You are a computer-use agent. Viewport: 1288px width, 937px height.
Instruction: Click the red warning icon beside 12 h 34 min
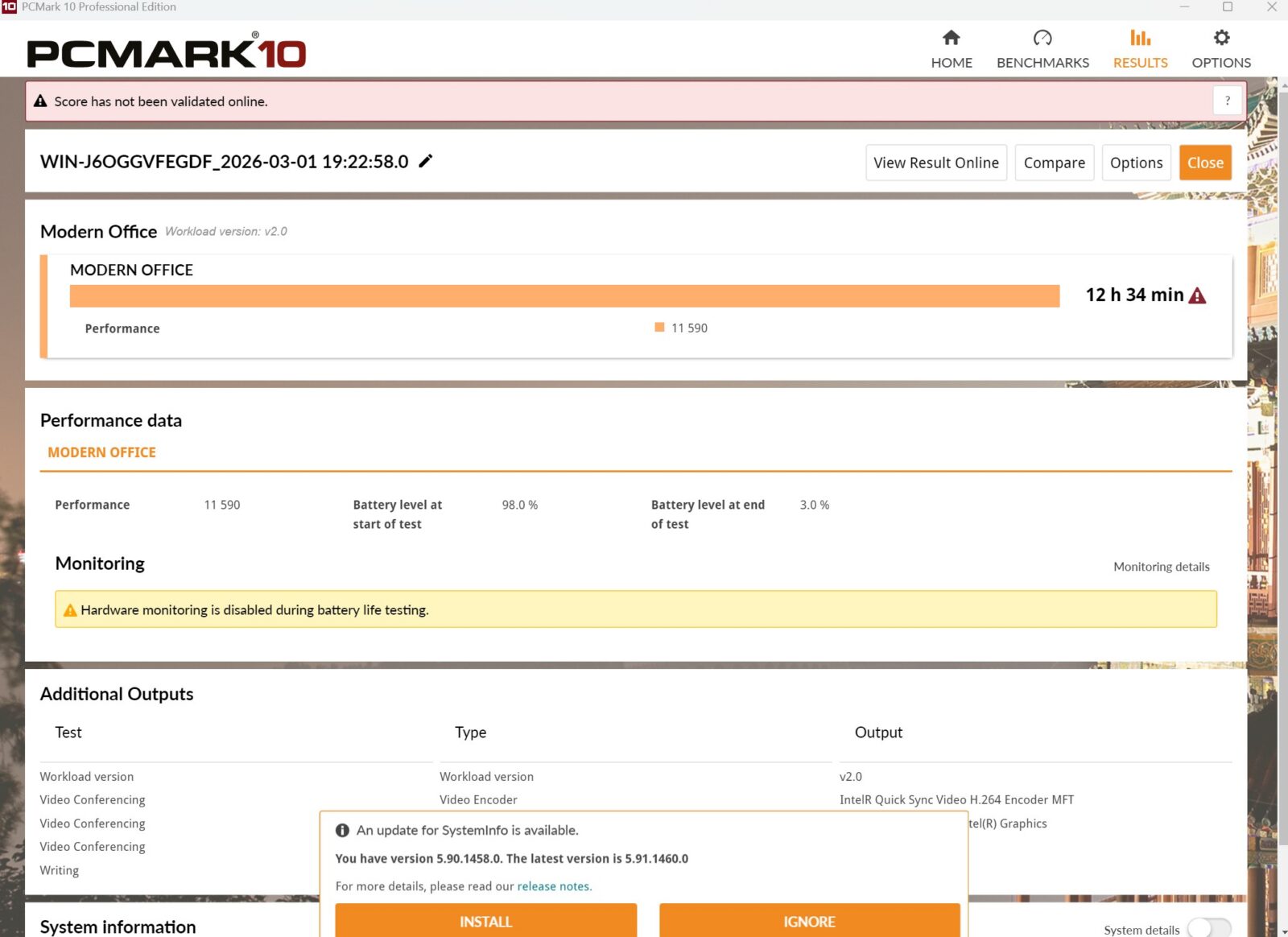(1198, 295)
